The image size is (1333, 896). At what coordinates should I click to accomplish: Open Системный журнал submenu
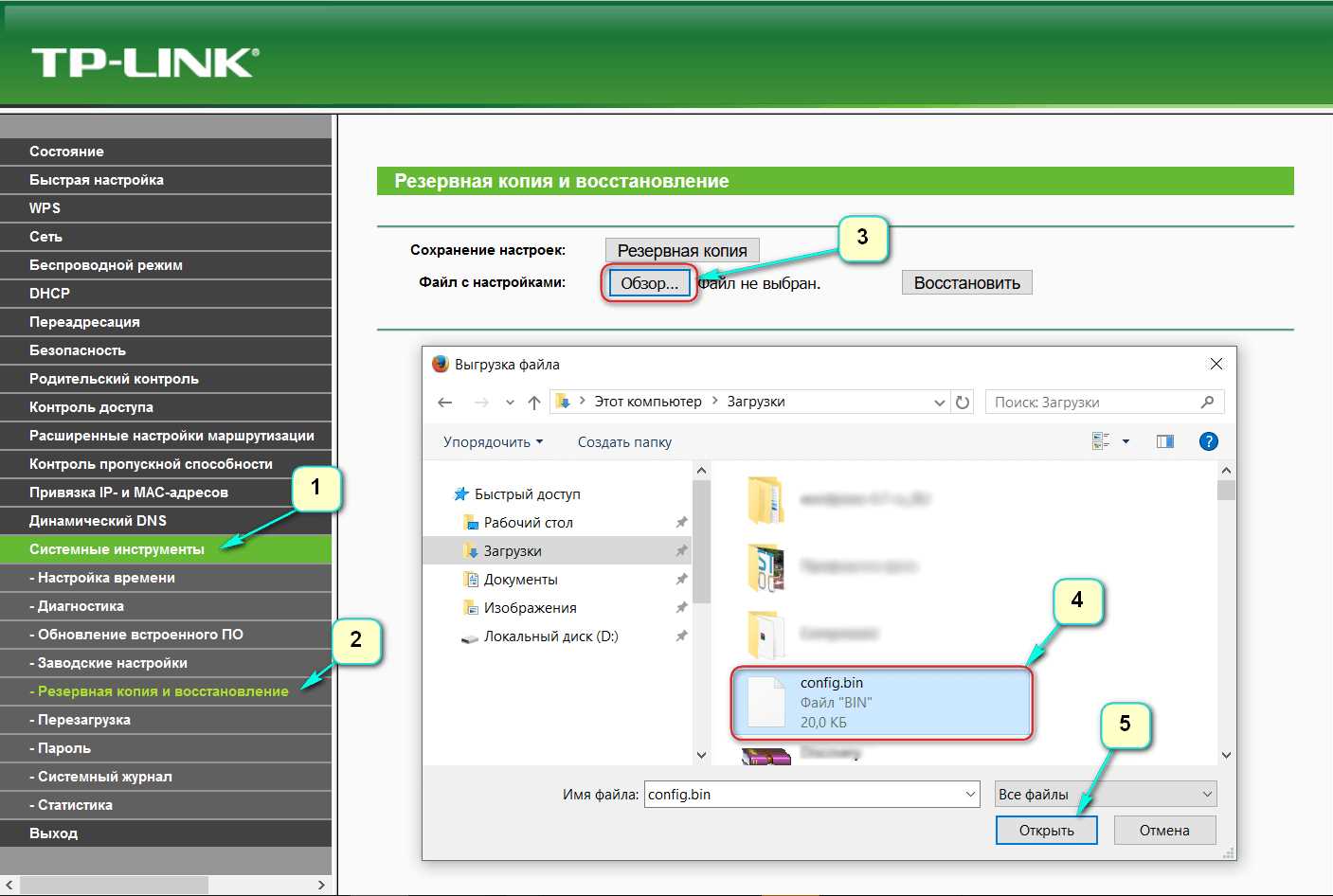(x=166, y=777)
